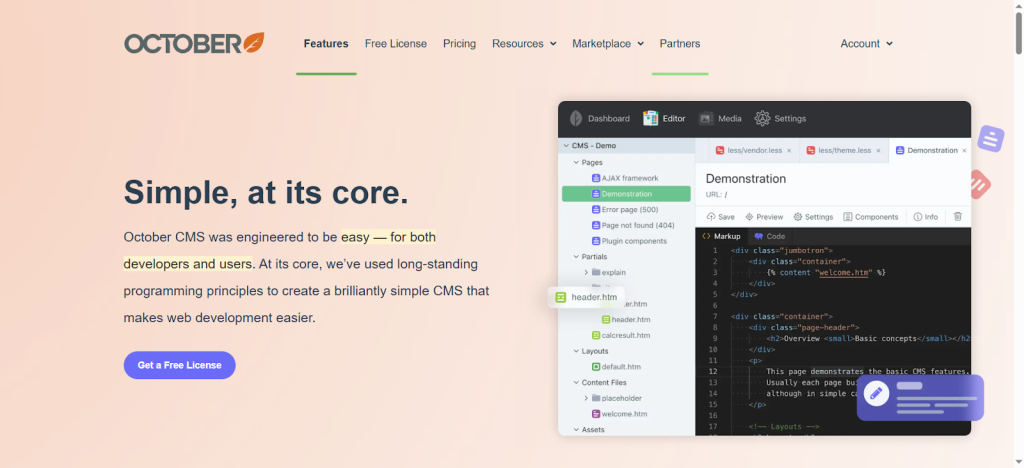The width and height of the screenshot is (1024, 468).
Task: Select the highlighted Demonstration page in tree
Action: (x=626, y=194)
